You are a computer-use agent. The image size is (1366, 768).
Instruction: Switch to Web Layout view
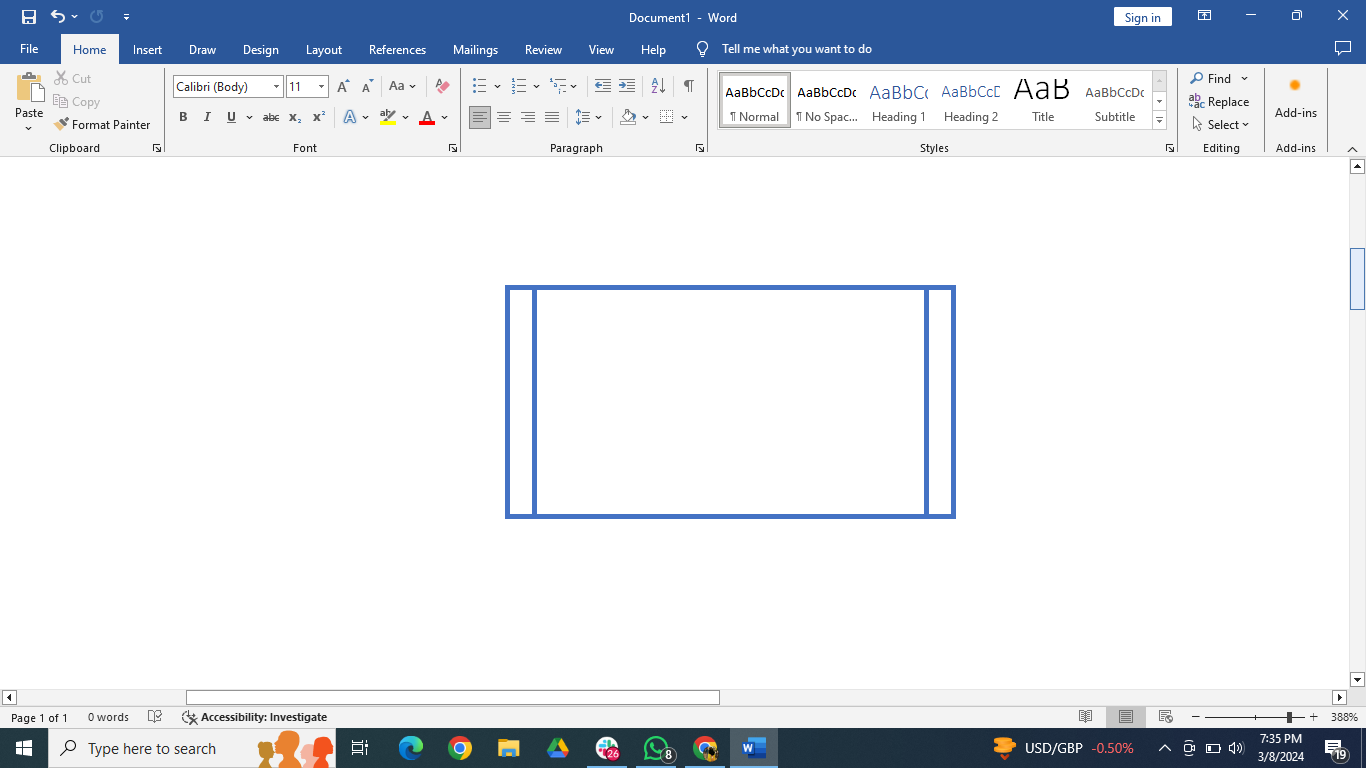coord(1165,717)
